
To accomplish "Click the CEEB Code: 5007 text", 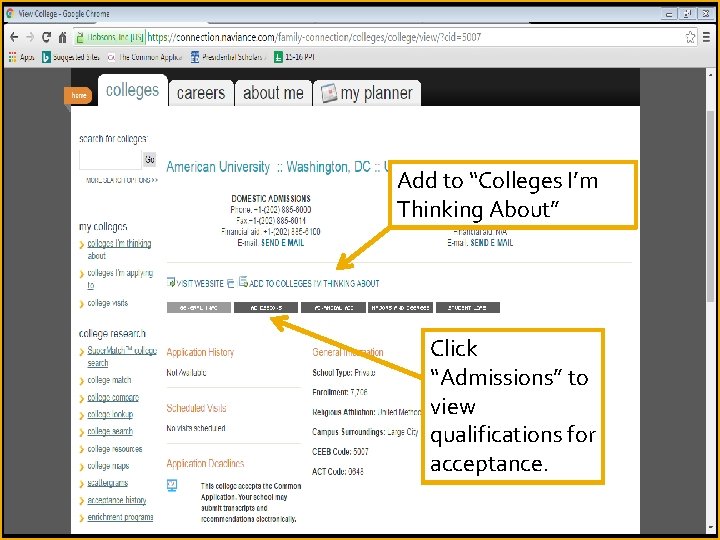I will (x=340, y=452).
